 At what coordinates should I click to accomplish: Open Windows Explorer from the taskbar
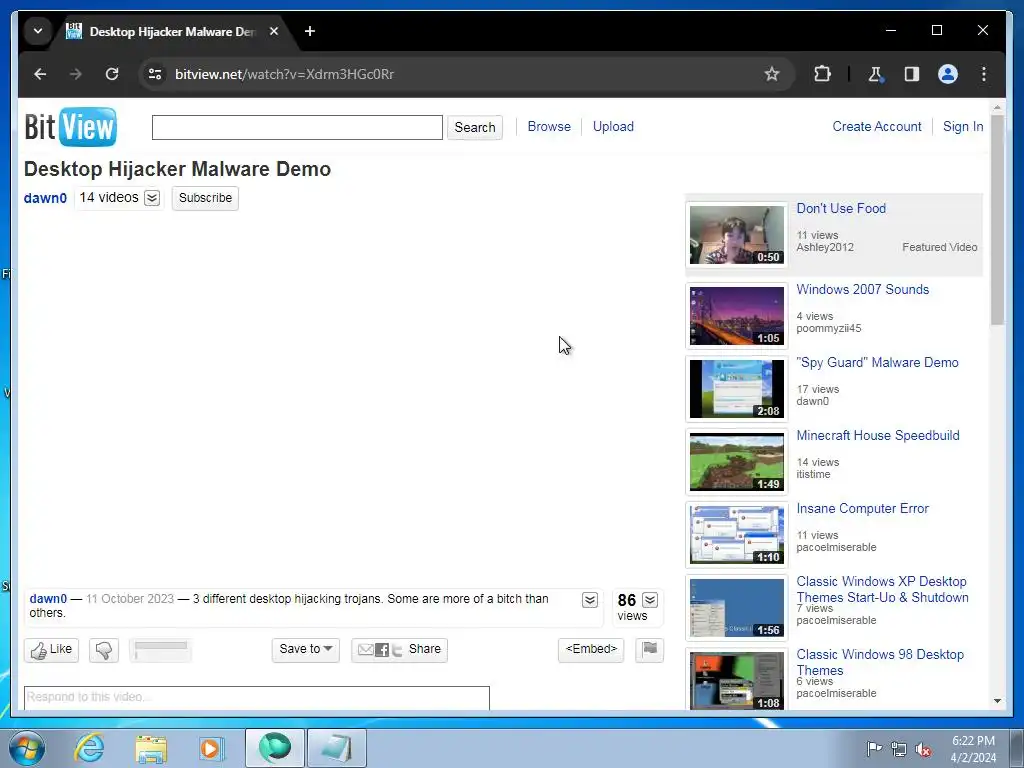(x=151, y=748)
